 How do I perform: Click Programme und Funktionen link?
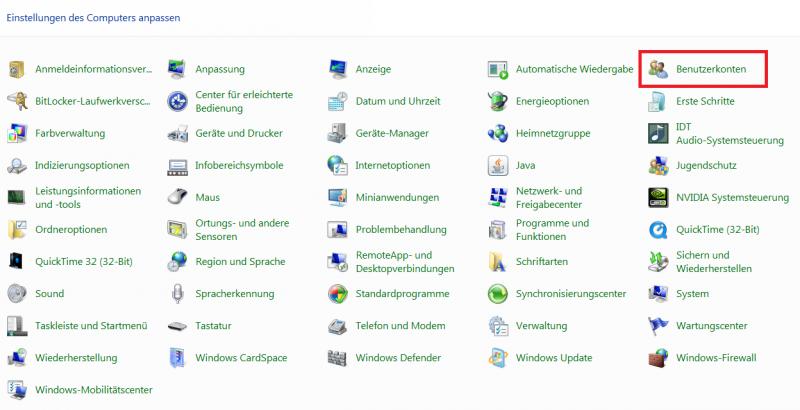coord(553,229)
